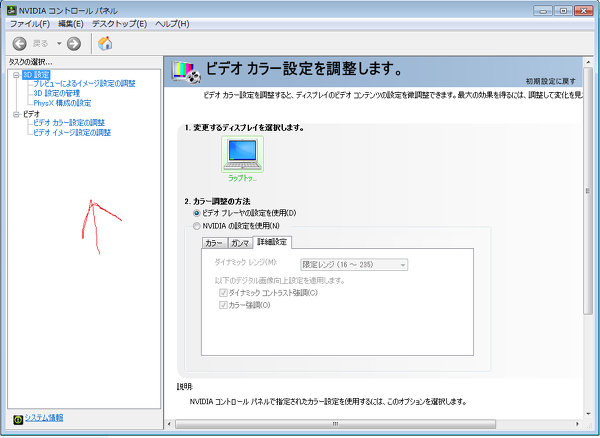600x438 pixels.
Task: Switch to the ガンマ tab
Action: coord(240,243)
